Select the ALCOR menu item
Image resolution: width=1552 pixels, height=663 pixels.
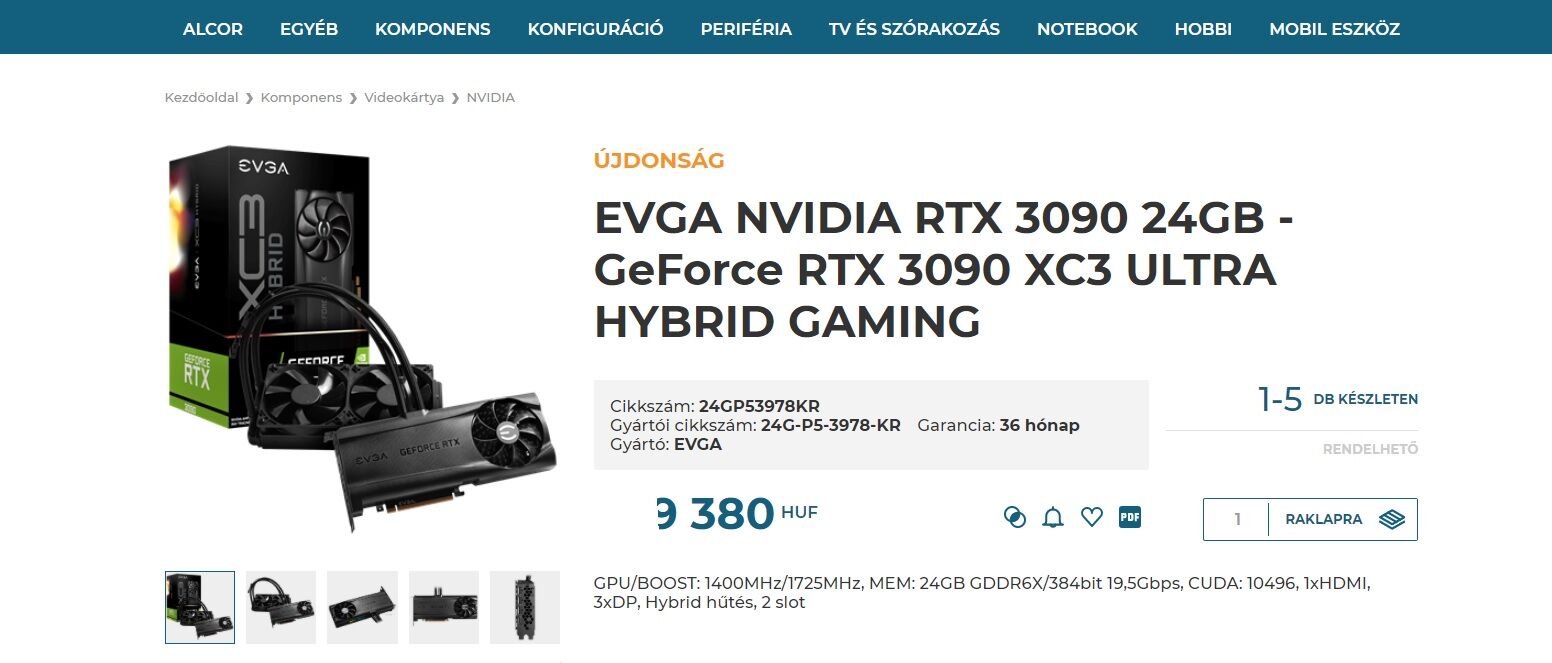tap(213, 29)
